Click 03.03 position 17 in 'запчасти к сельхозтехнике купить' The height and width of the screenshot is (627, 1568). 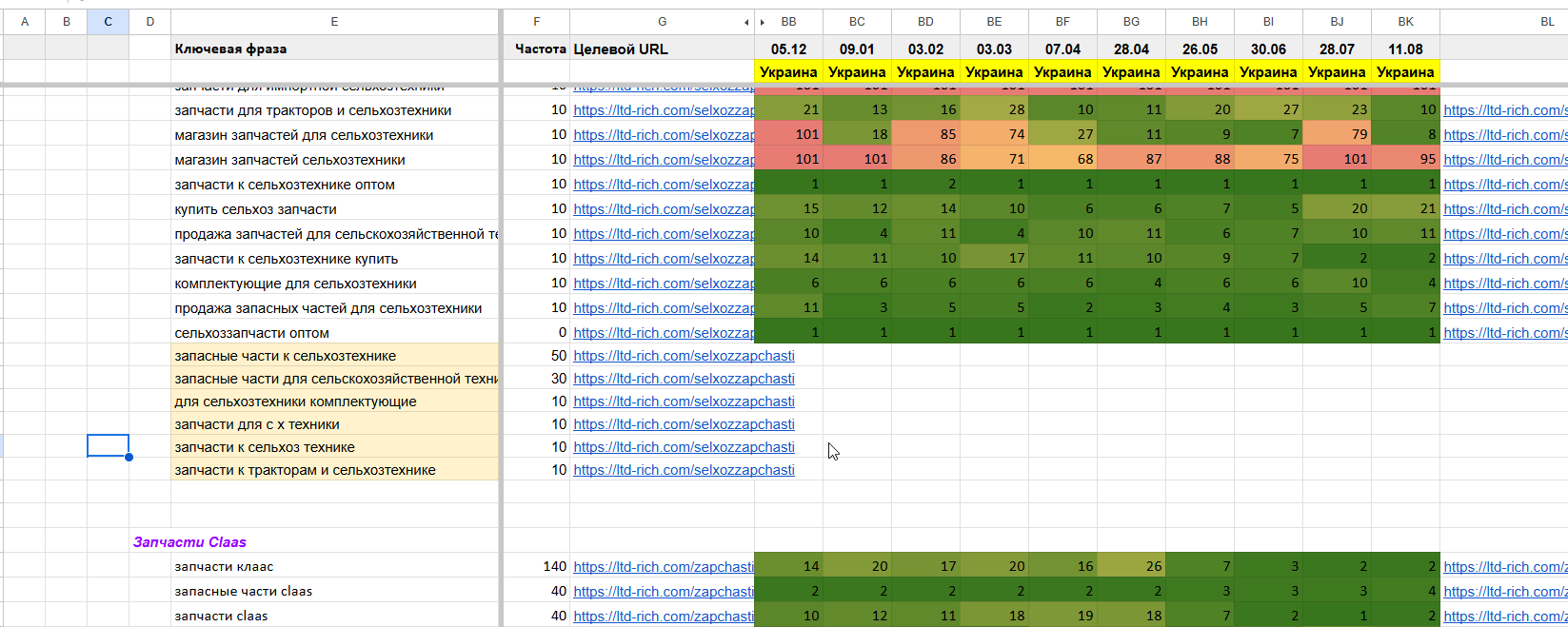click(x=995, y=259)
